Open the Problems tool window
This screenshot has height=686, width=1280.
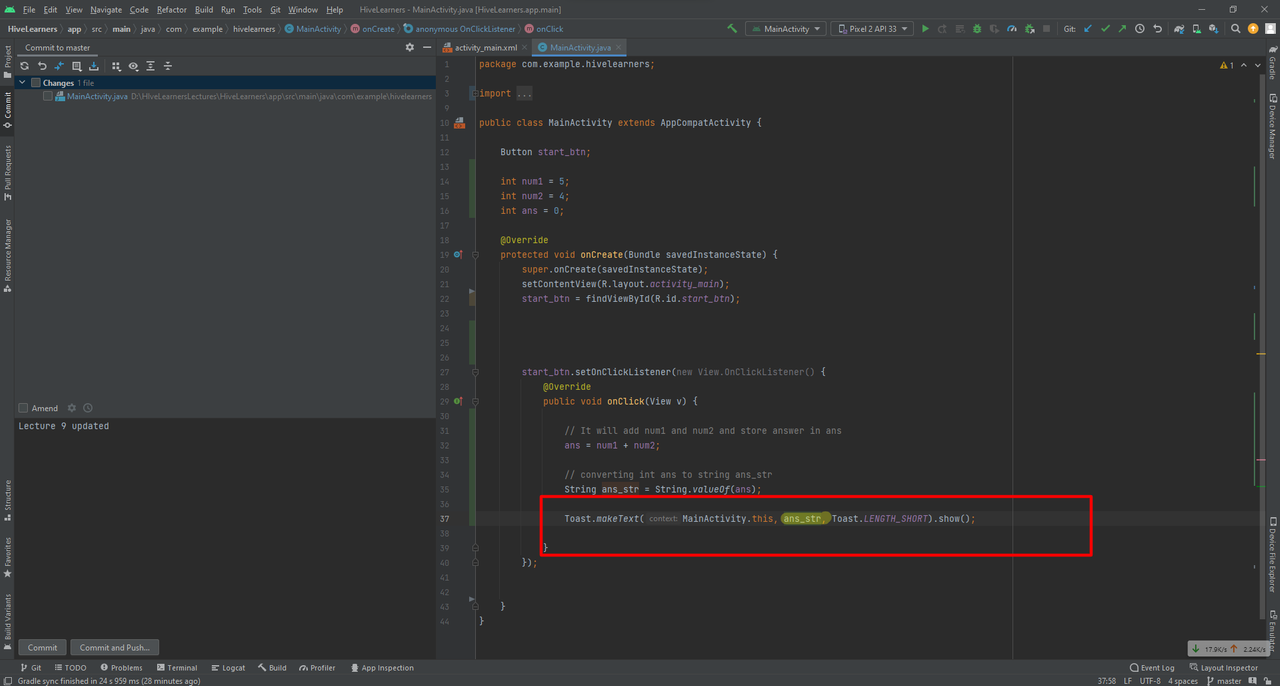click(x=121, y=667)
